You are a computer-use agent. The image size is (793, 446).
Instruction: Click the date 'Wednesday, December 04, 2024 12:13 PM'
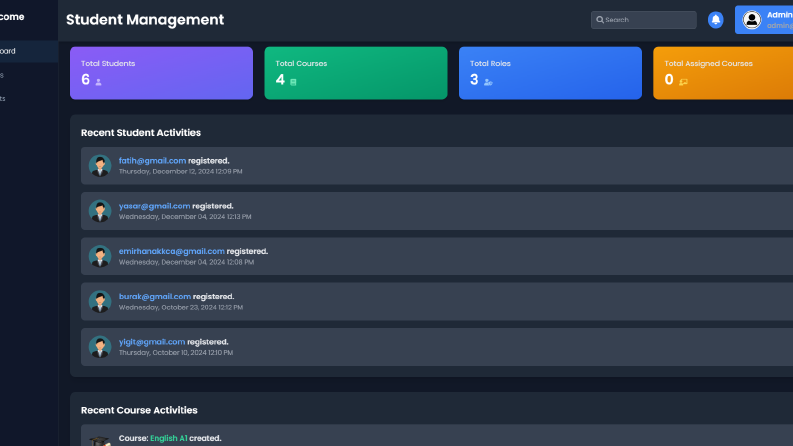point(185,216)
